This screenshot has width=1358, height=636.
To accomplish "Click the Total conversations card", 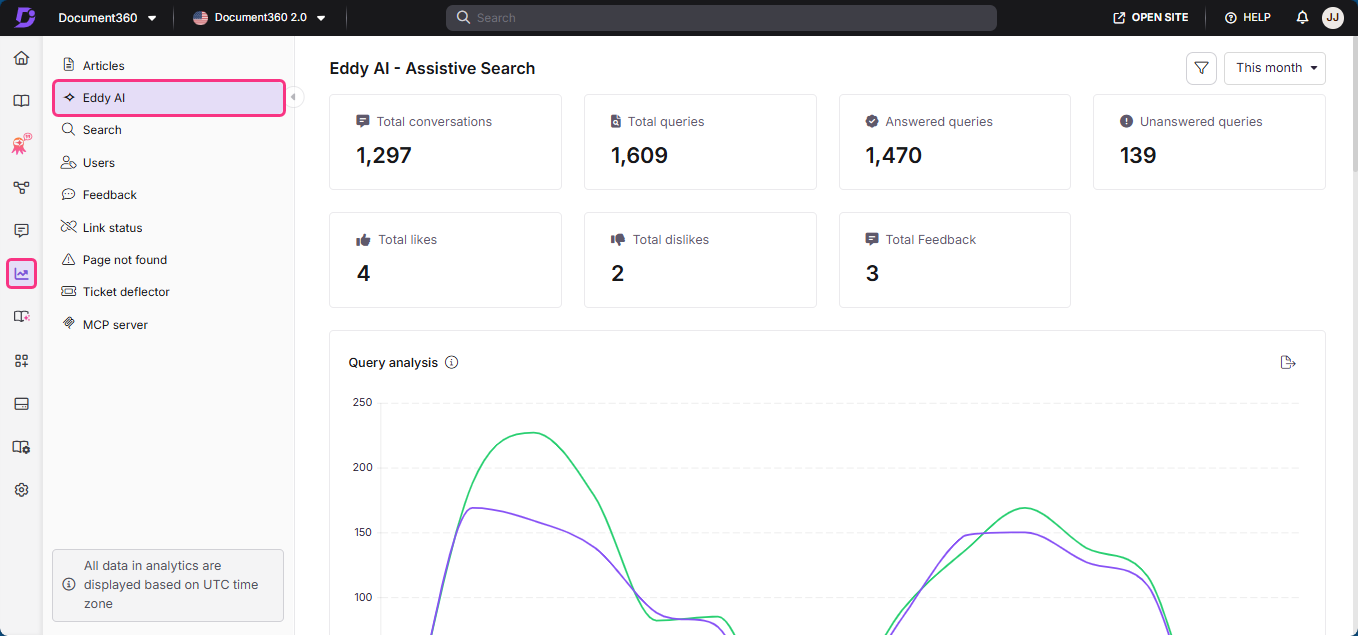I will click(x=445, y=142).
